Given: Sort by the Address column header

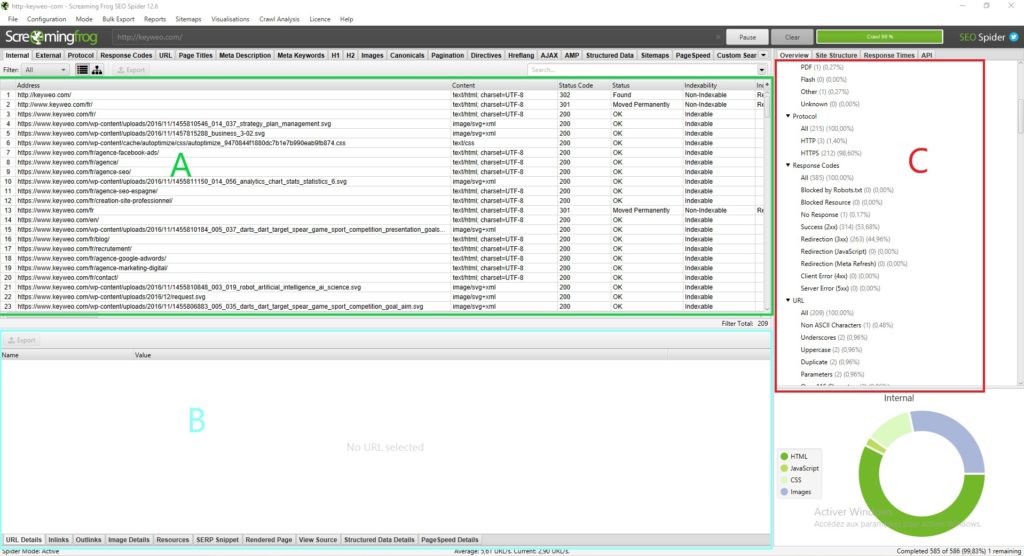Looking at the screenshot, I should coord(232,86).
